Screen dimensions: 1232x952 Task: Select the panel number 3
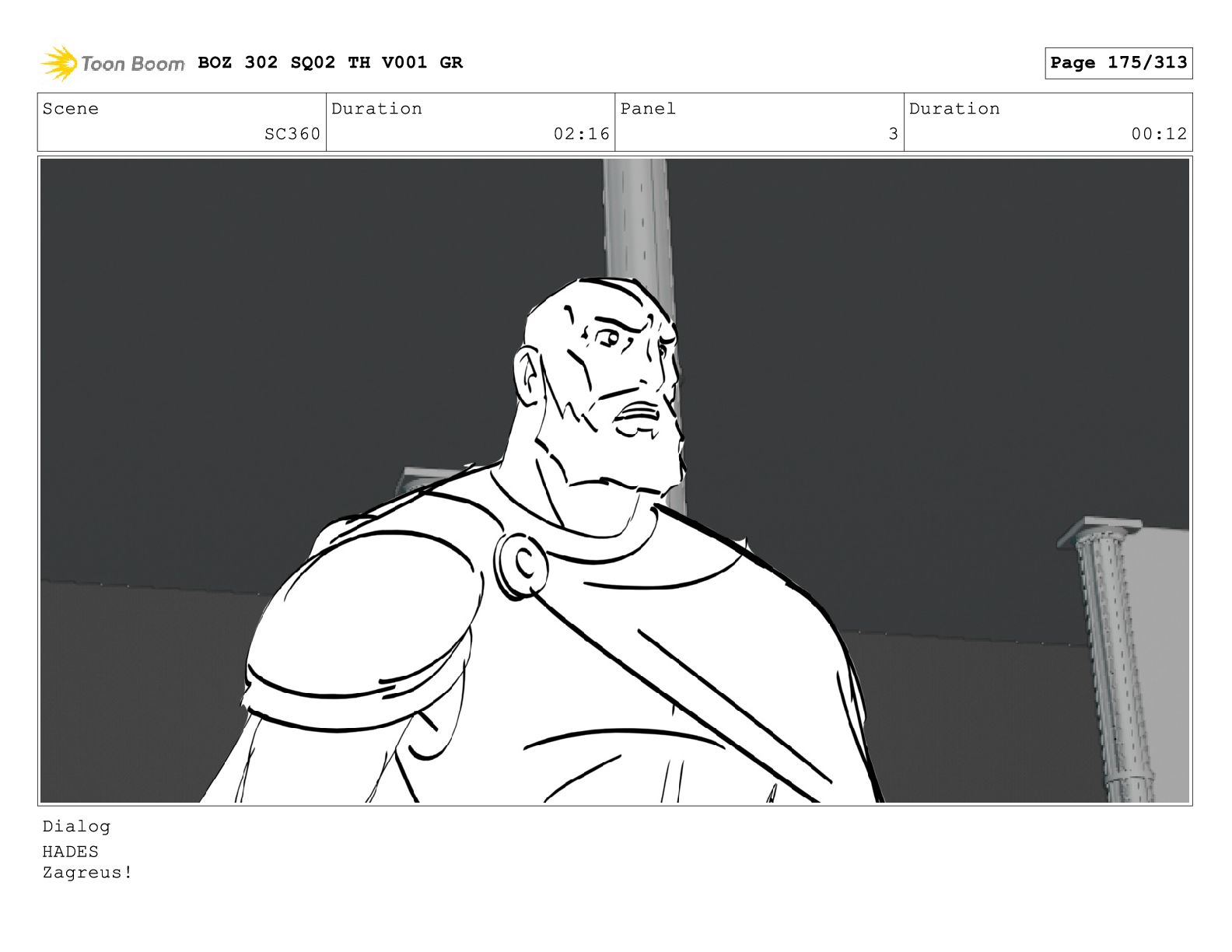click(894, 134)
